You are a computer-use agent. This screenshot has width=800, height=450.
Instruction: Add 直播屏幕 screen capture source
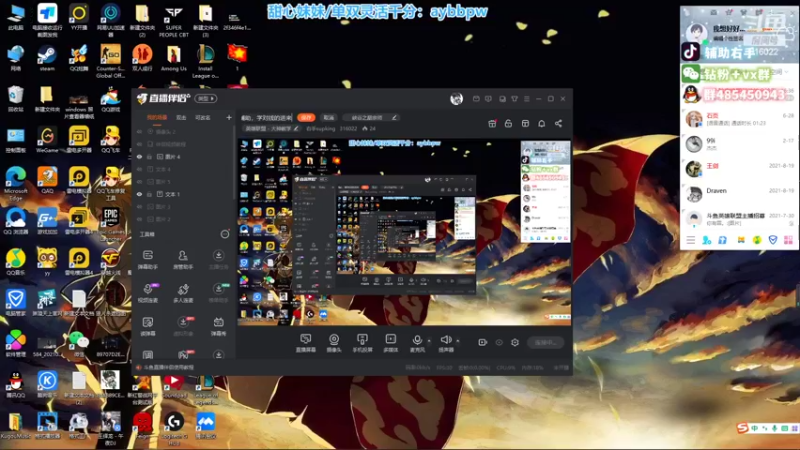(306, 343)
